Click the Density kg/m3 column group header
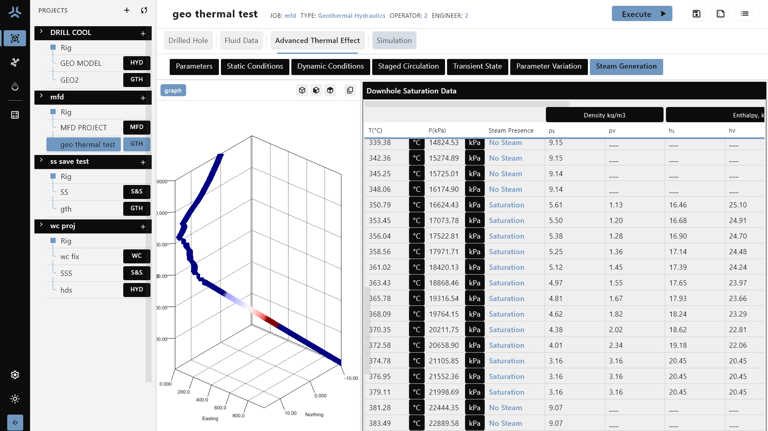768x431 pixels. pos(605,115)
